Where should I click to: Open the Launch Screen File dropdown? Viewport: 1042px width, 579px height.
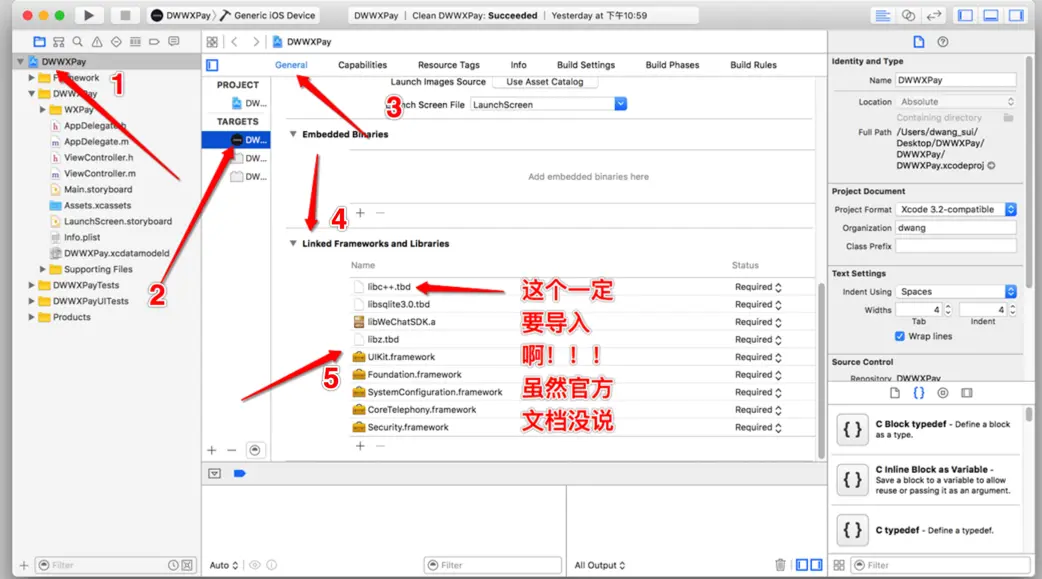549,104
